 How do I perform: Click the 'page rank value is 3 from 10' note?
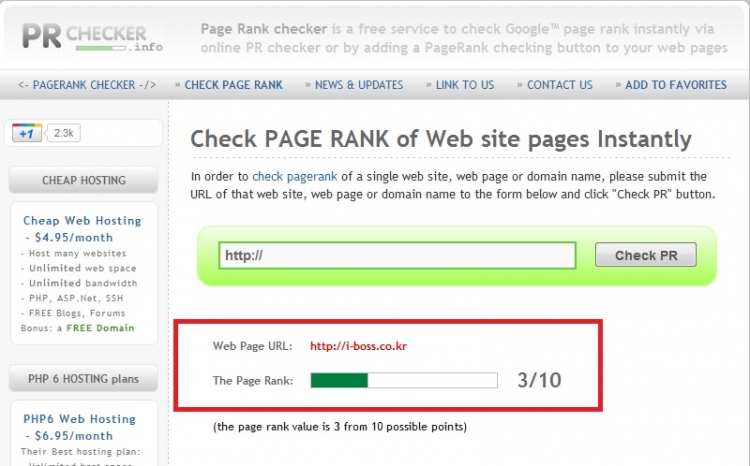tap(340, 427)
